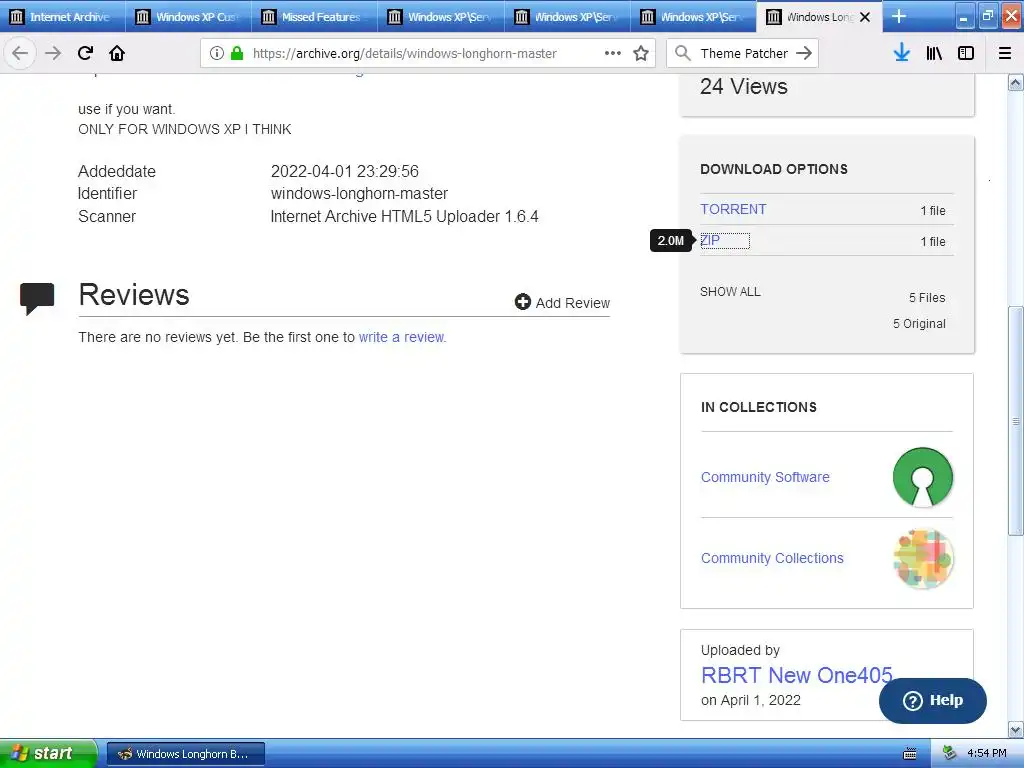Image resolution: width=1024 pixels, height=768 pixels.
Task: Switch to the Missed Features tab
Action: pyautogui.click(x=315, y=16)
